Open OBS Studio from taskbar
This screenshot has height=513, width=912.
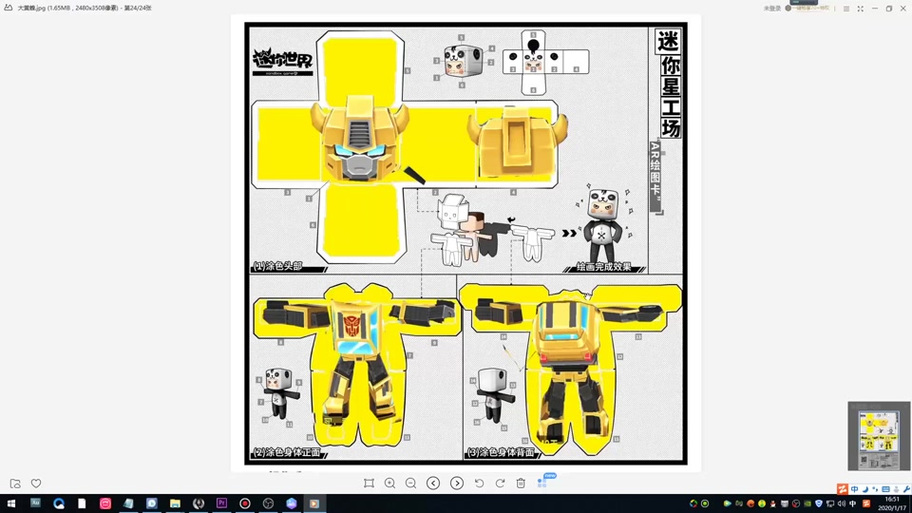(268, 504)
